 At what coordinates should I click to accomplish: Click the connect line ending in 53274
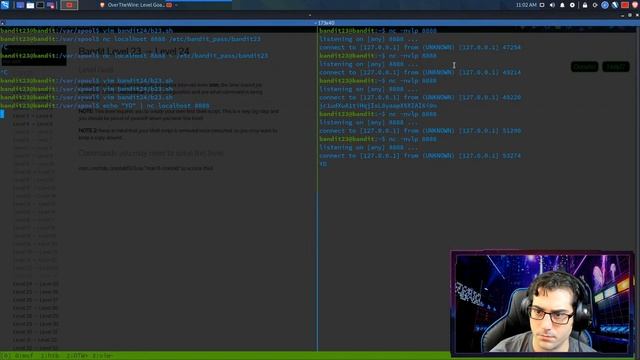point(420,156)
